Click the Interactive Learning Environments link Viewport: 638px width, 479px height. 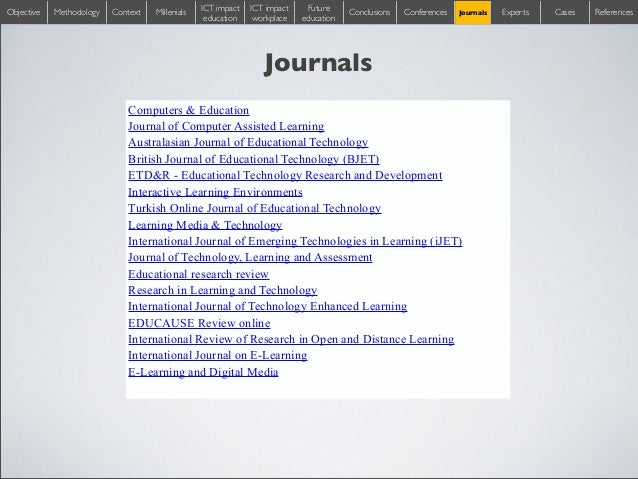click(x=215, y=192)
